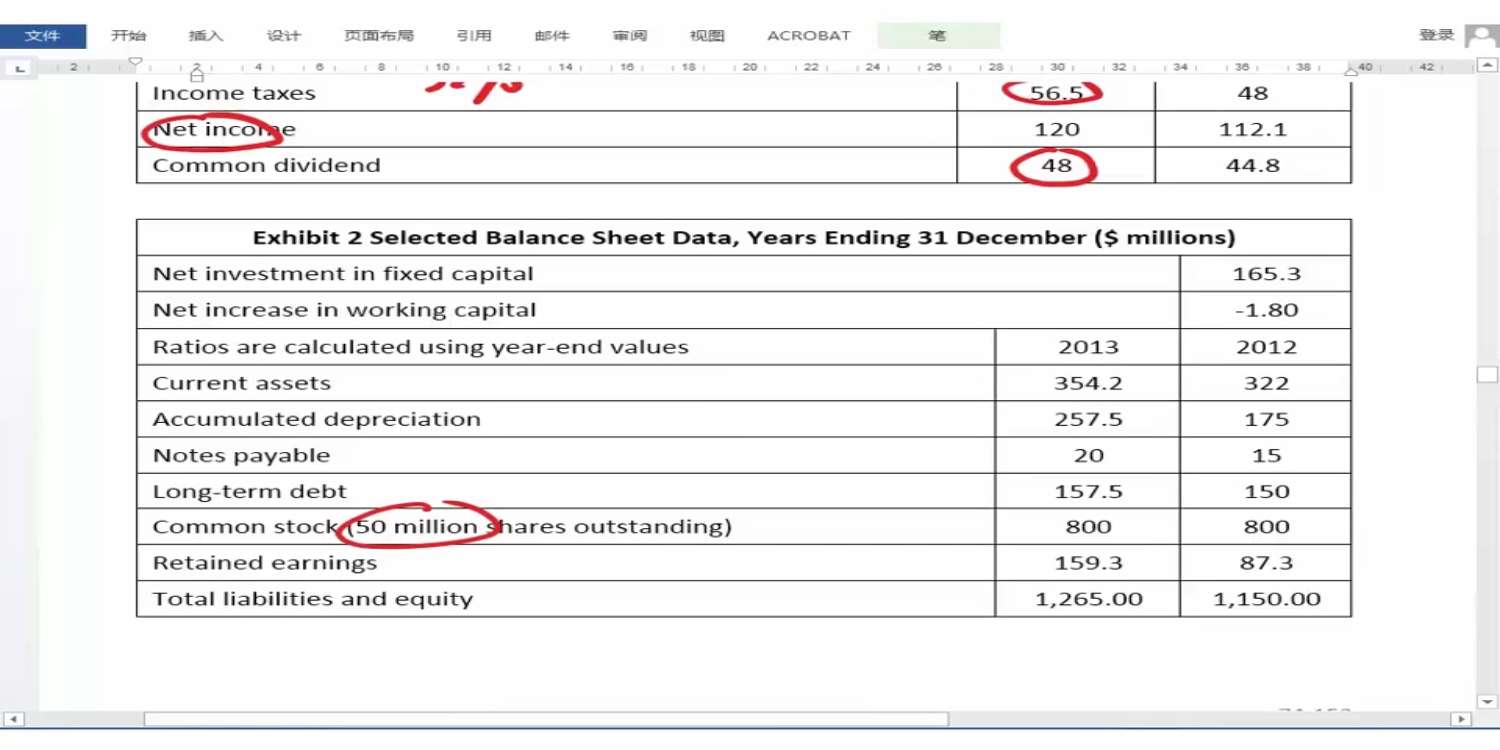Click the horizontal scrollbar left arrow
Image resolution: width=1500 pixels, height=750 pixels.
coord(12,719)
